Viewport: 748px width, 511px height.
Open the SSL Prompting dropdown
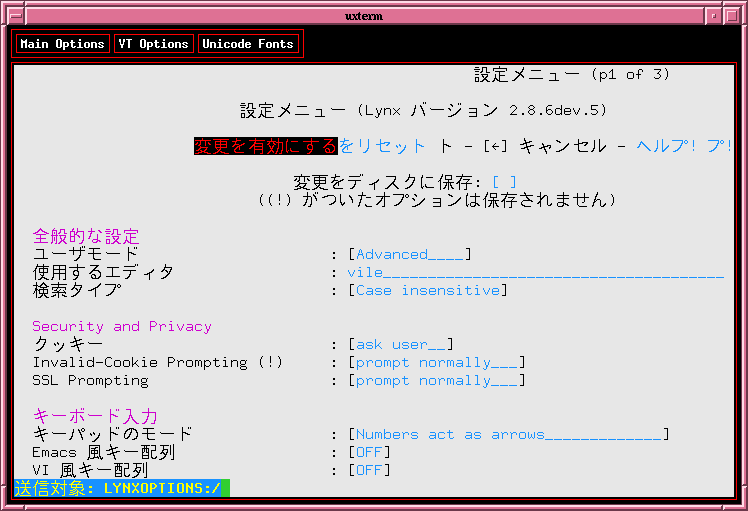tap(436, 380)
